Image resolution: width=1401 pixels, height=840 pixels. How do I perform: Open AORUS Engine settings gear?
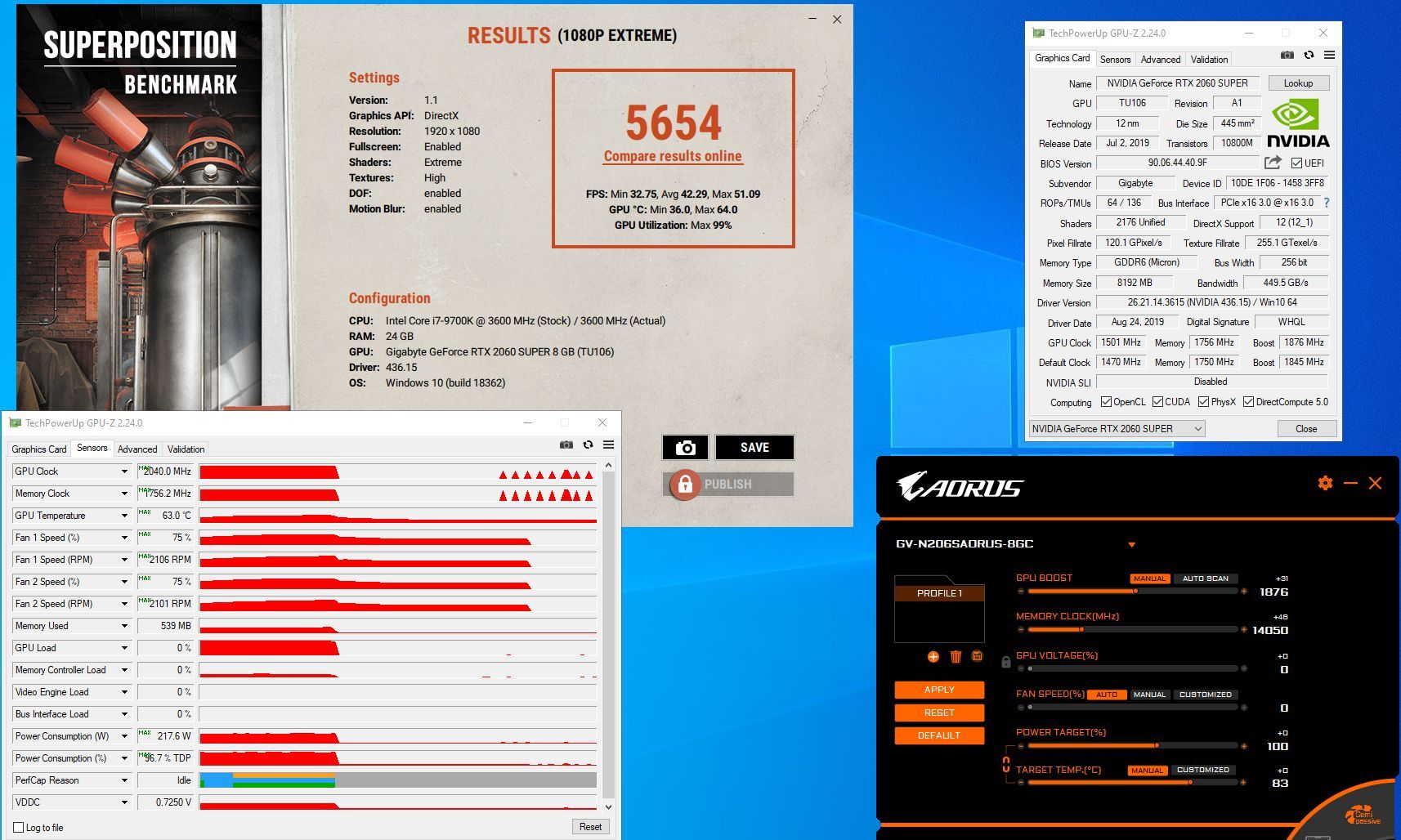click(1325, 483)
